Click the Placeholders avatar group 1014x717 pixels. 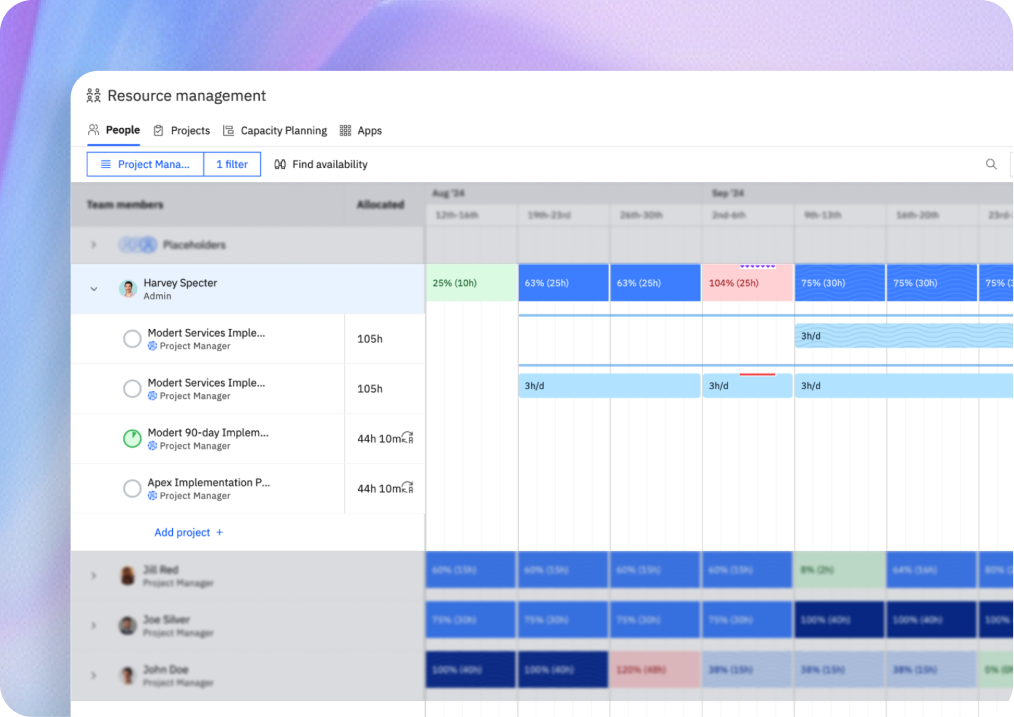[138, 245]
